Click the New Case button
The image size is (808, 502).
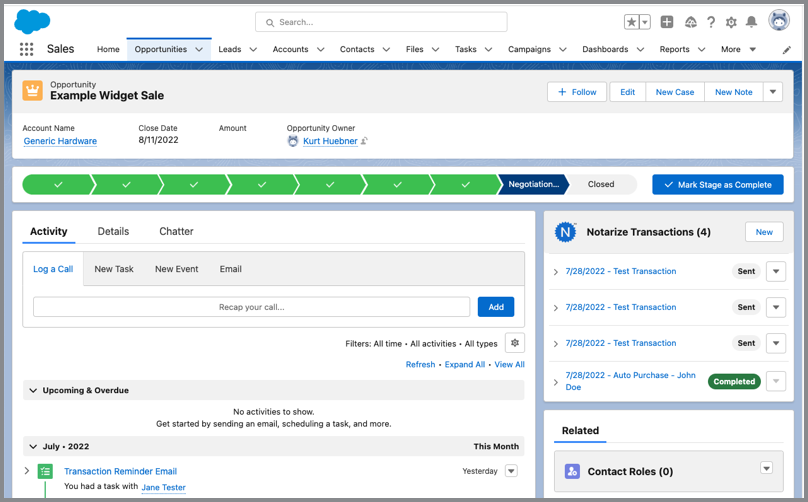pyautogui.click(x=675, y=92)
